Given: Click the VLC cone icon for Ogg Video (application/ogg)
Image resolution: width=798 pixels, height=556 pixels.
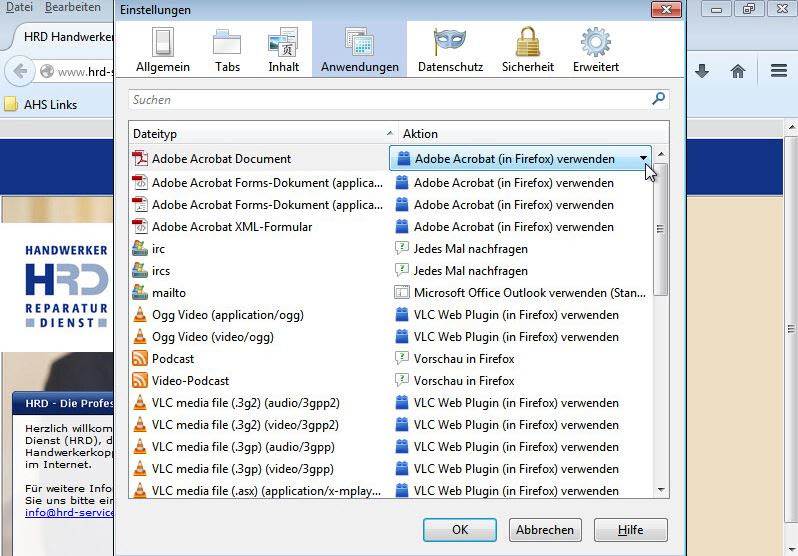Looking at the screenshot, I should click(139, 315).
